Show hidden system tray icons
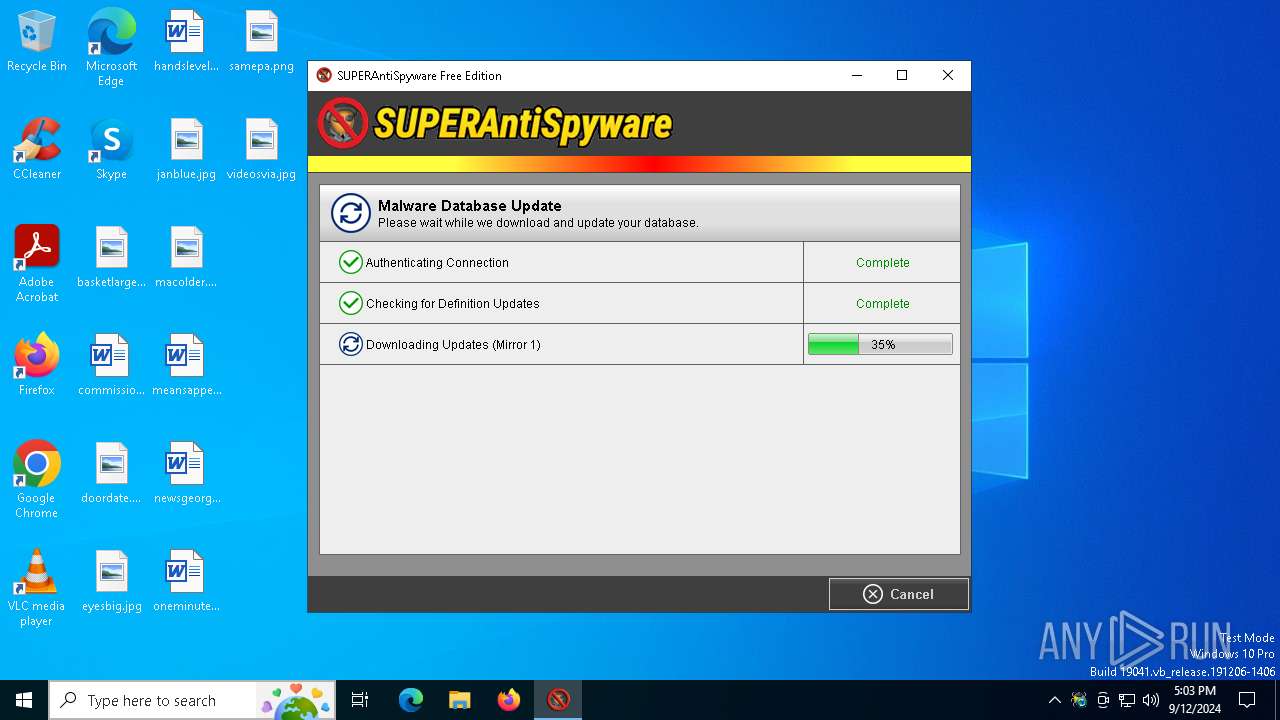Image resolution: width=1280 pixels, height=720 pixels. tap(1054, 700)
